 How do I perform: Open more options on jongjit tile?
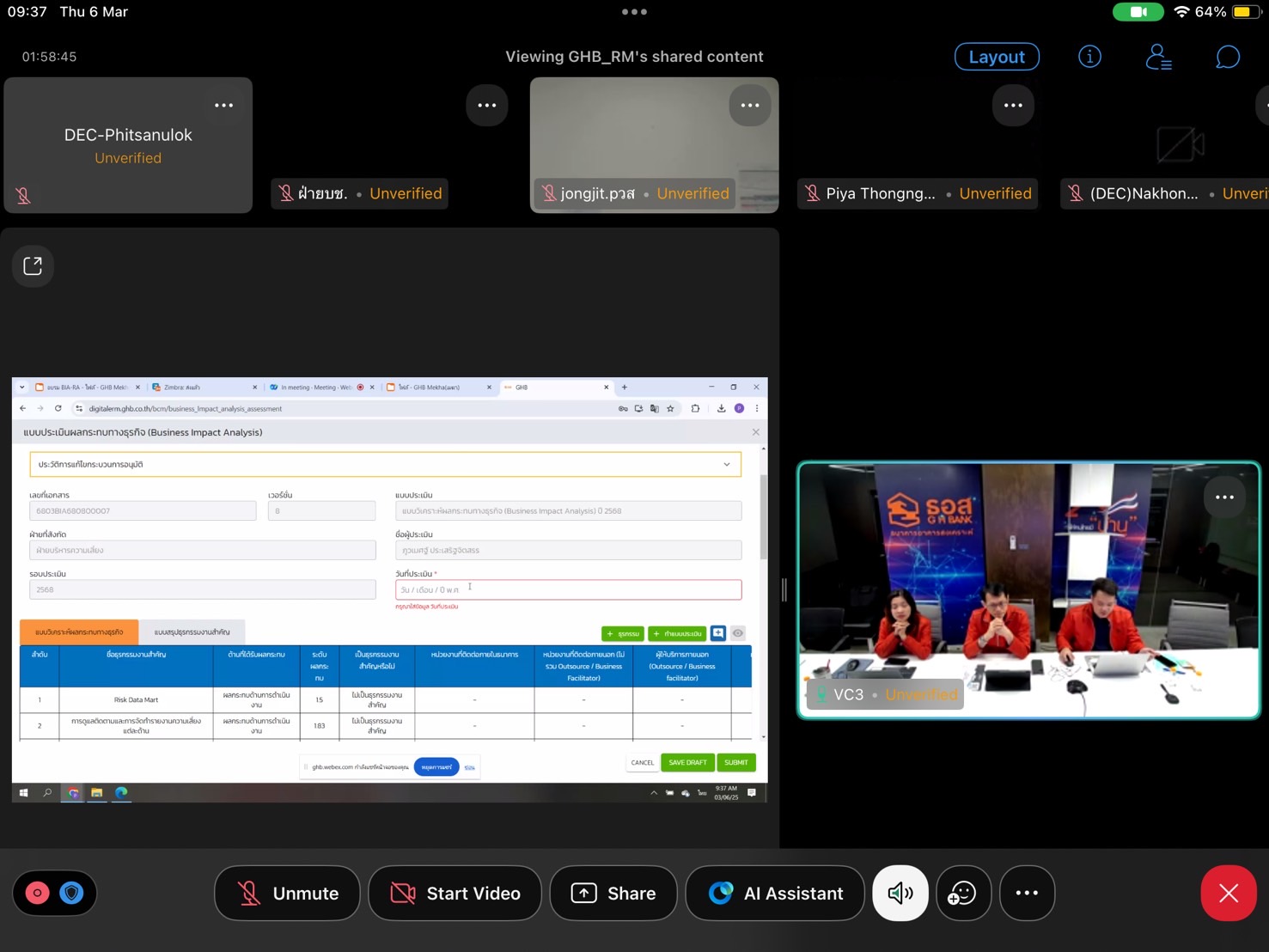(x=749, y=106)
